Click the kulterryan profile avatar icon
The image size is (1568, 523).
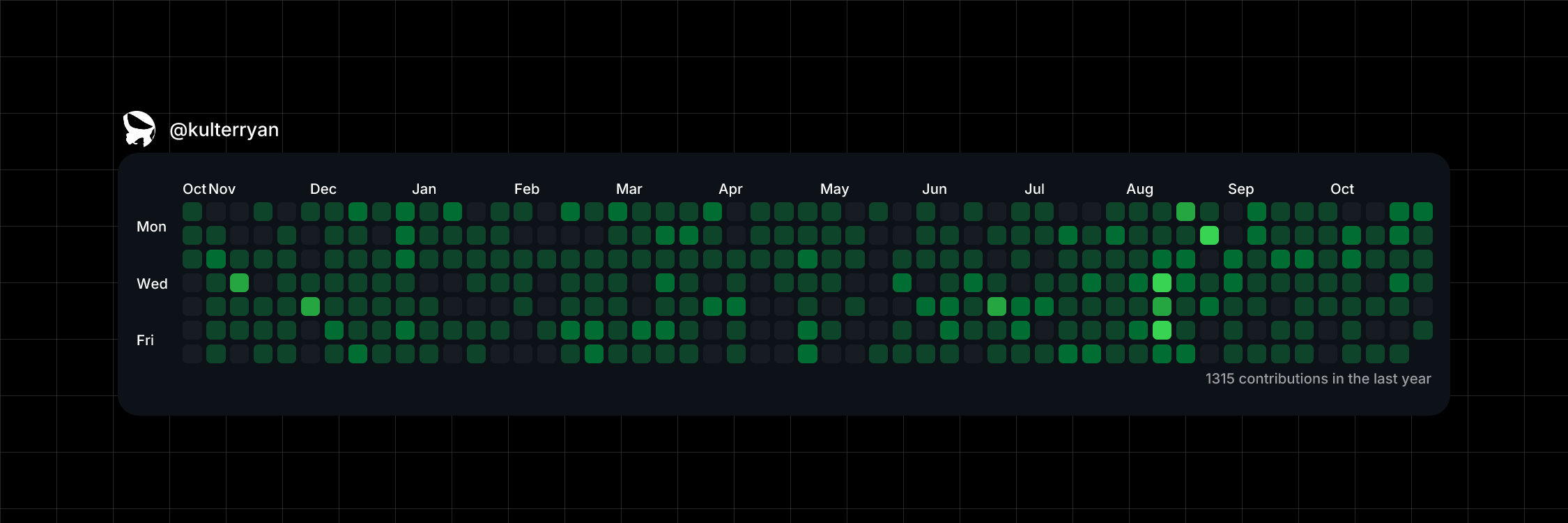(x=139, y=129)
